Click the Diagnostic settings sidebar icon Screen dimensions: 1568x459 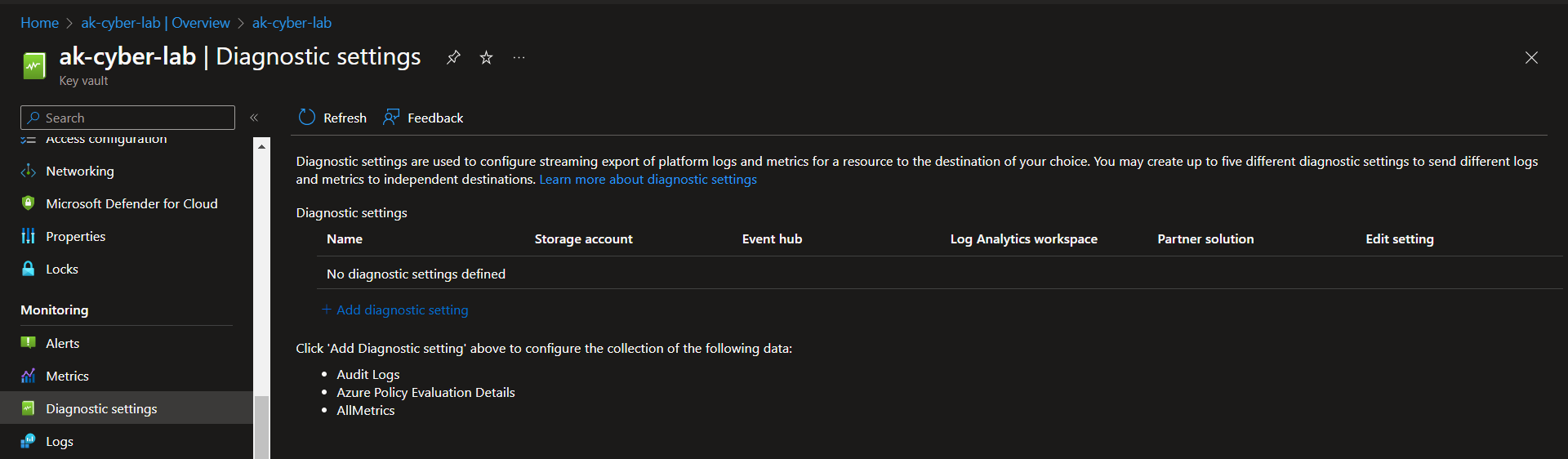[x=29, y=408]
